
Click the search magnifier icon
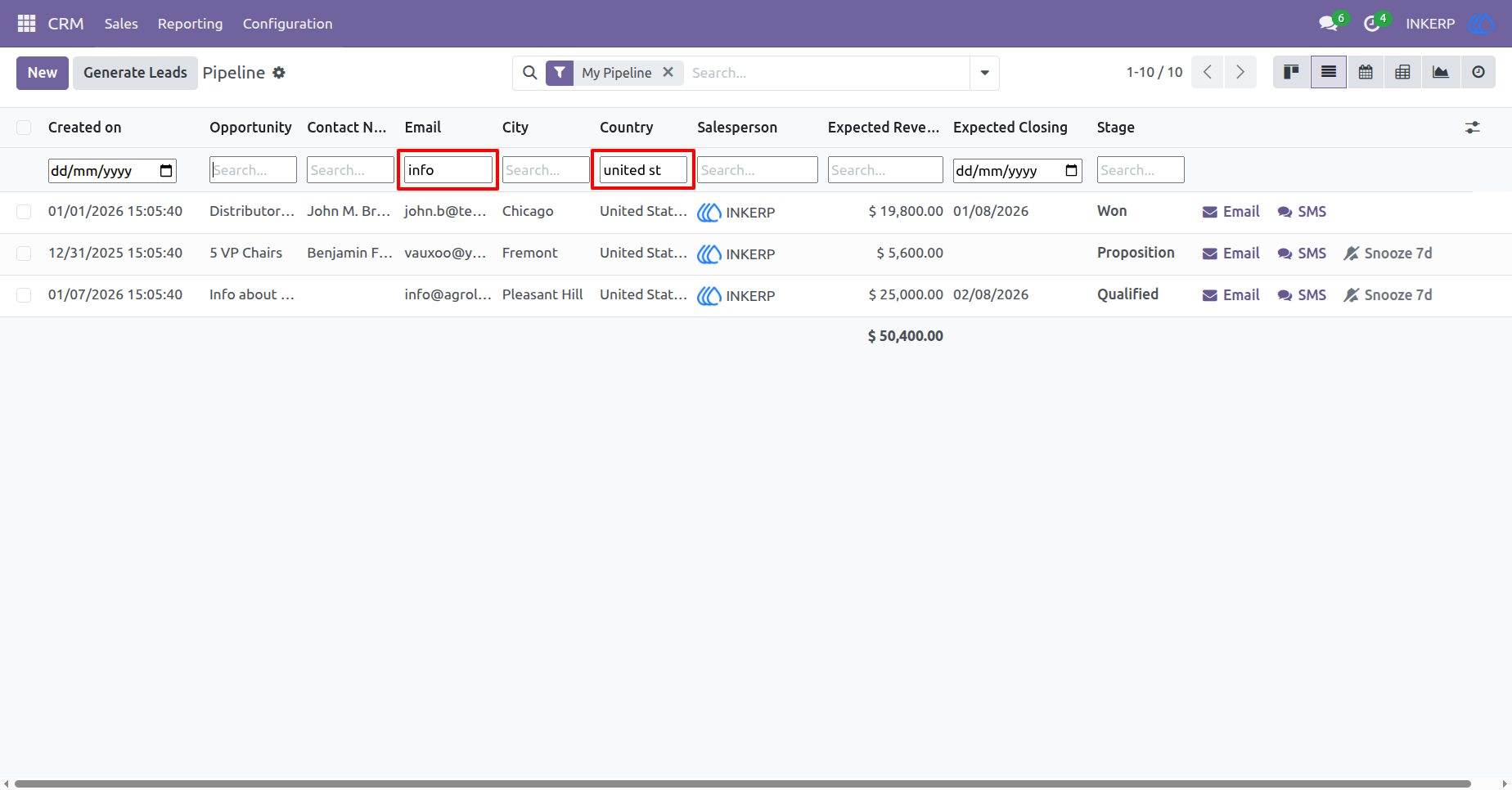point(530,73)
